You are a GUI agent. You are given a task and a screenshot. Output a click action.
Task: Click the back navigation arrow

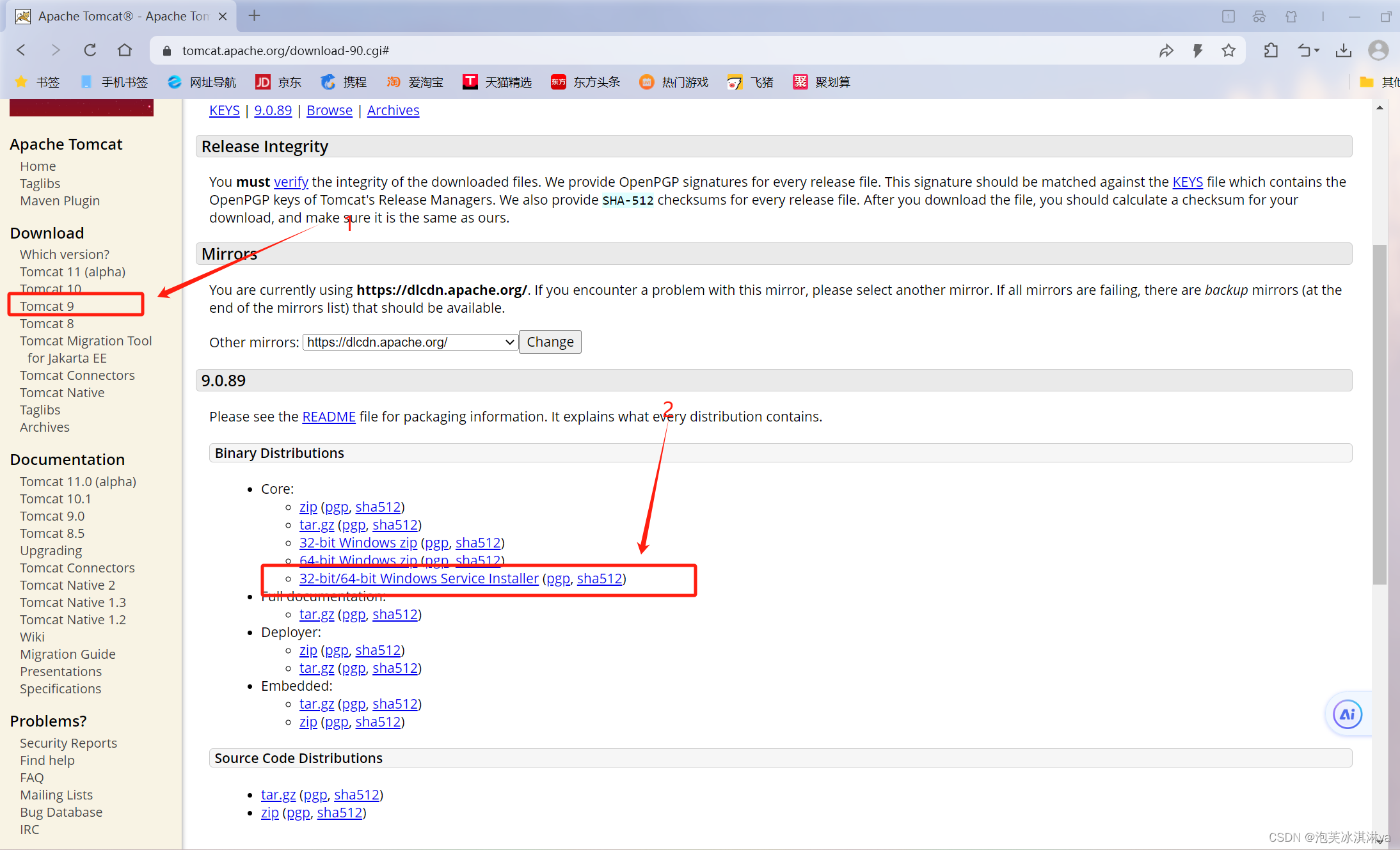click(x=21, y=51)
